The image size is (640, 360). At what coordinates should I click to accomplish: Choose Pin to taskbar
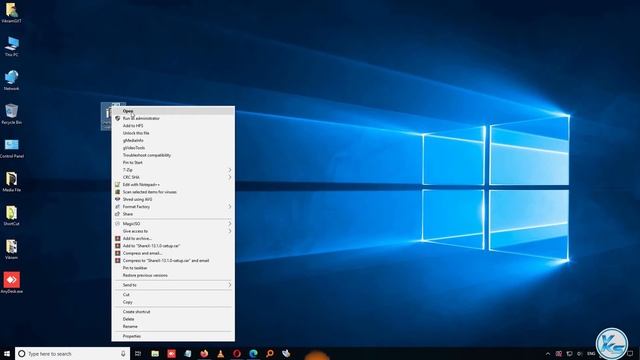173,268
